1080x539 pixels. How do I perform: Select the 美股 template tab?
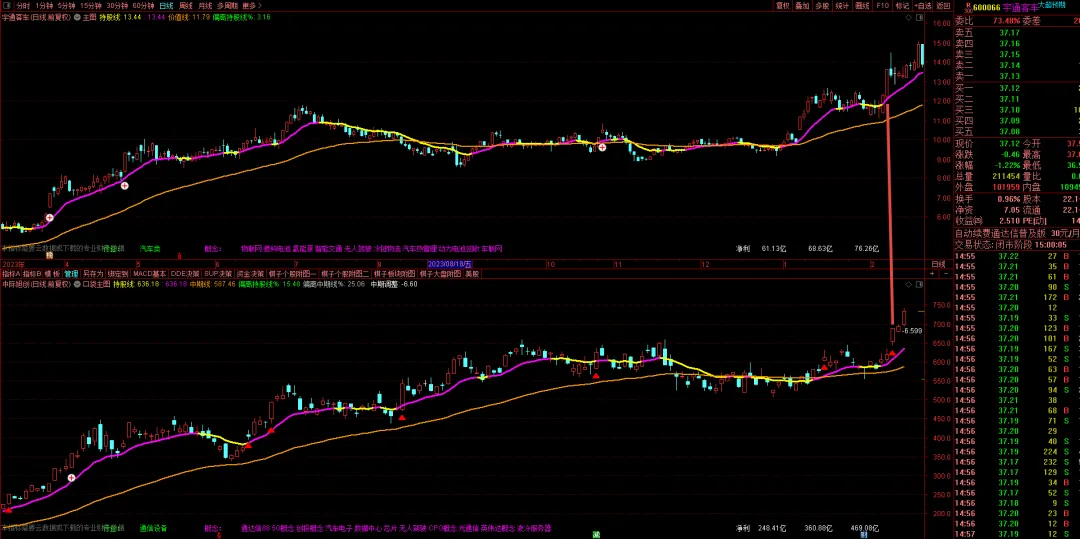point(472,273)
